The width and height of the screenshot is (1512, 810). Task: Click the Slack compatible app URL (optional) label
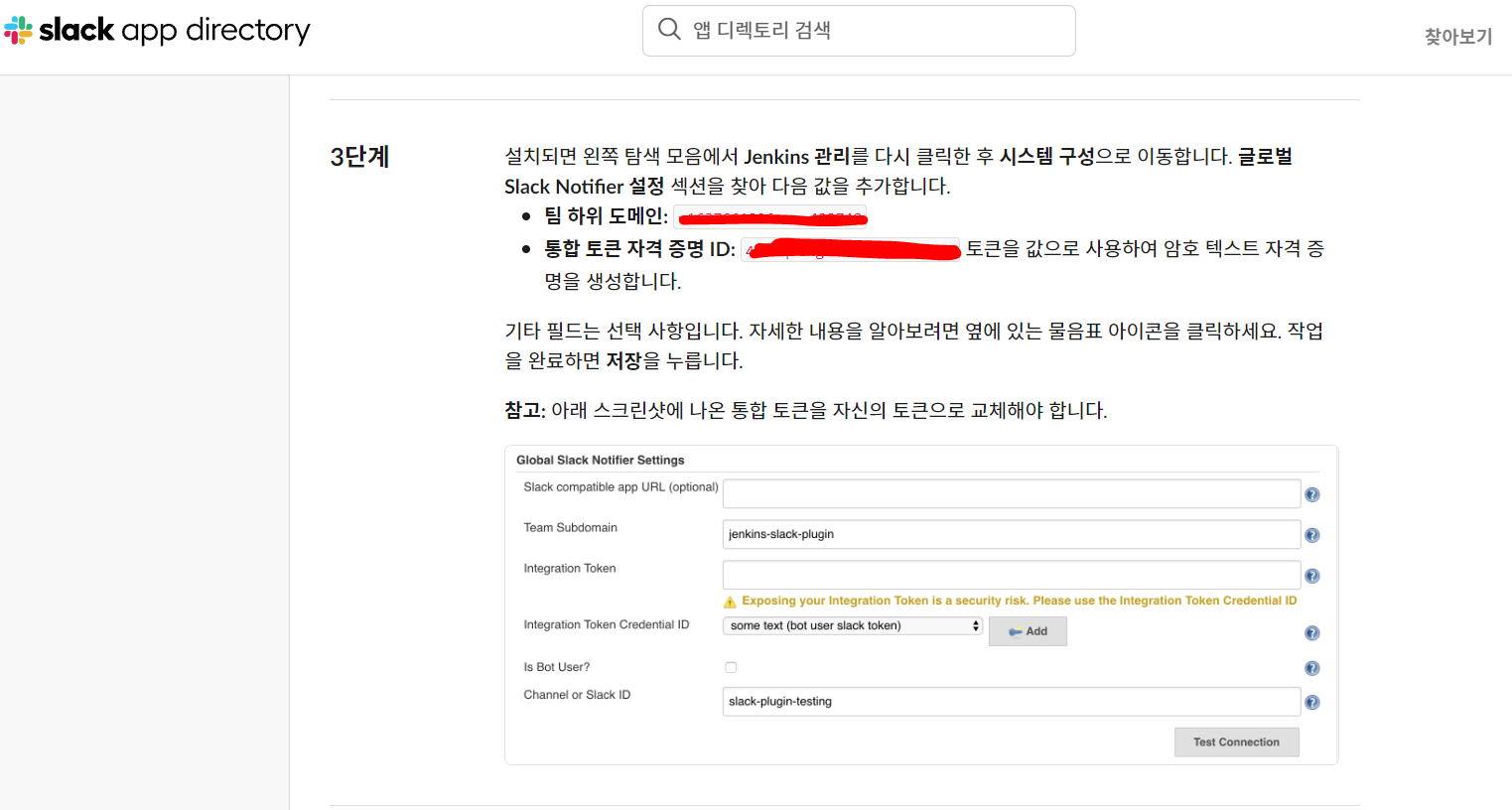click(x=620, y=486)
